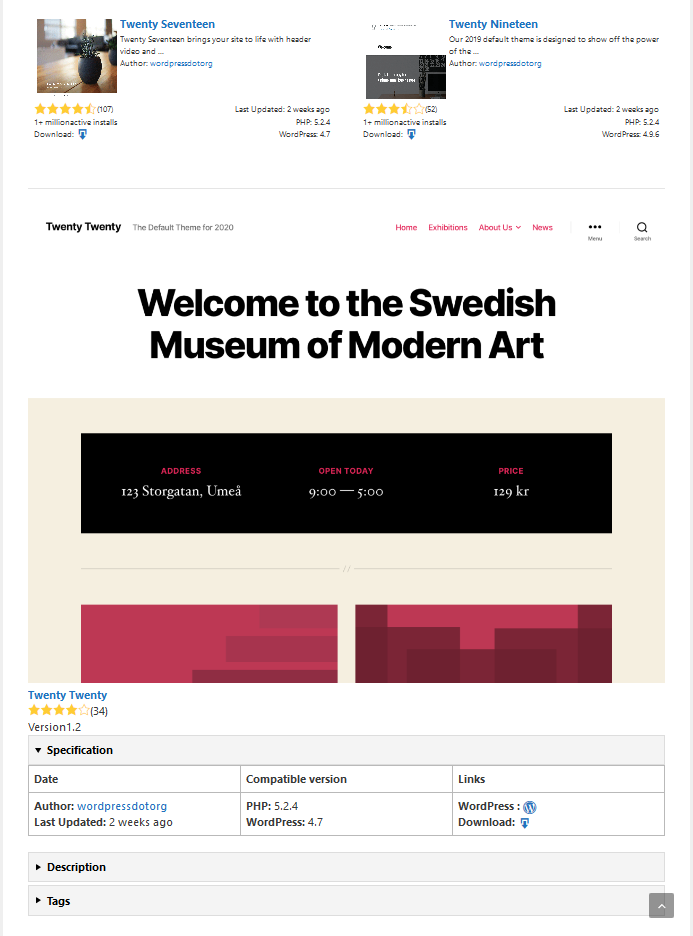The width and height of the screenshot is (693, 936).
Task: Click the three-dot Menu icon in the preview
Action: (x=595, y=227)
